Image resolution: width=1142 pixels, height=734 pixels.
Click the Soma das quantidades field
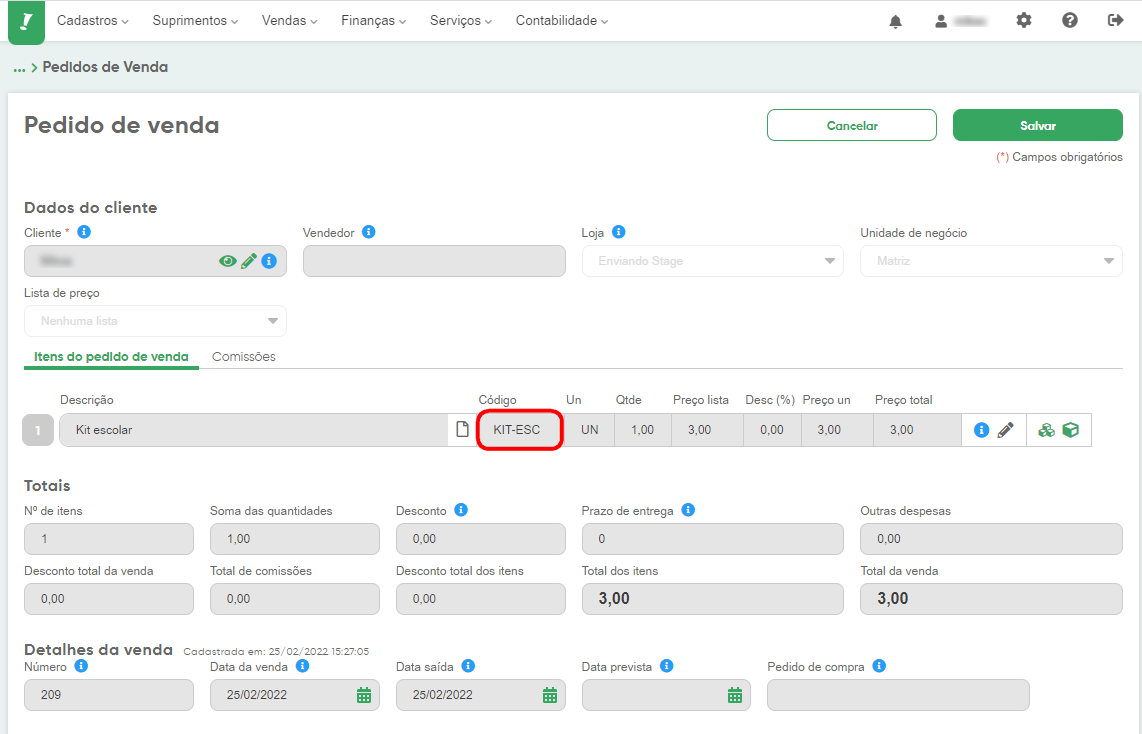[294, 539]
